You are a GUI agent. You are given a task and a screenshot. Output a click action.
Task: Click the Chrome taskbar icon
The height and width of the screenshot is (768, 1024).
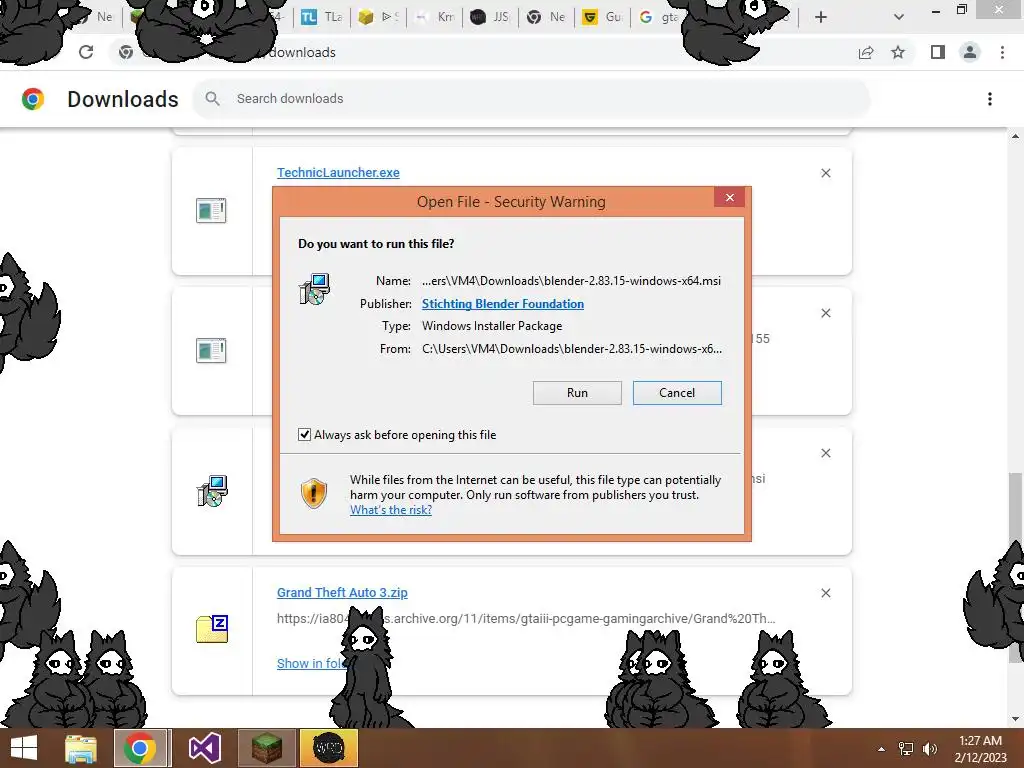click(139, 748)
